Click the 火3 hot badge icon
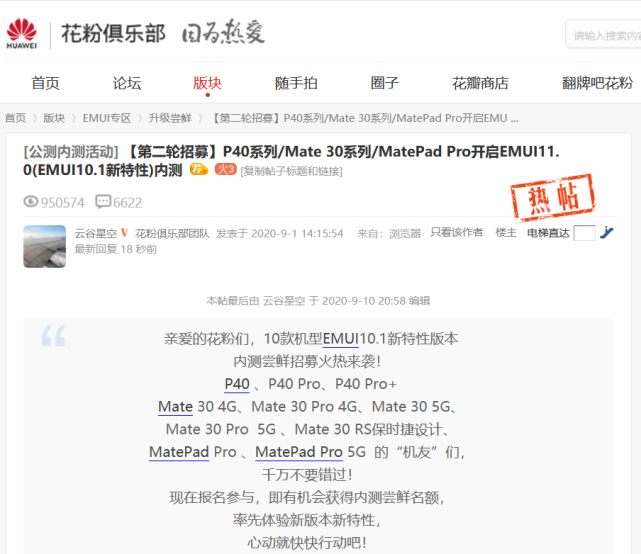This screenshot has width=641, height=554. point(226,169)
